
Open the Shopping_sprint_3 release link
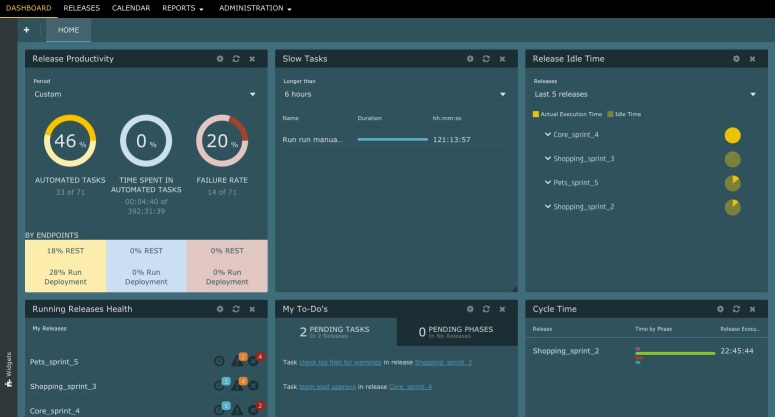pos(443,361)
